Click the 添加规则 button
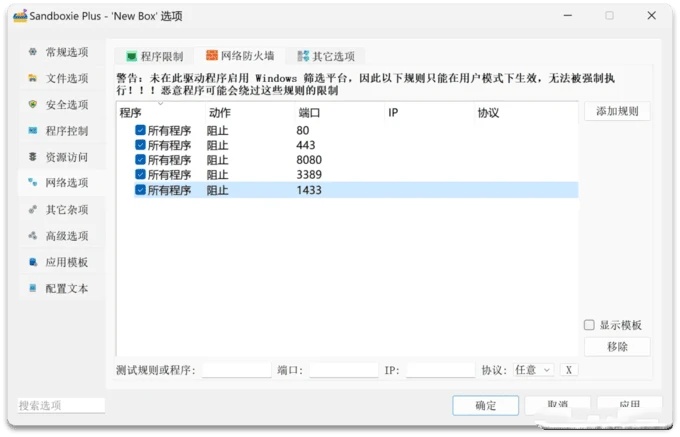This screenshot has width=680, height=437. pyautogui.click(x=617, y=111)
